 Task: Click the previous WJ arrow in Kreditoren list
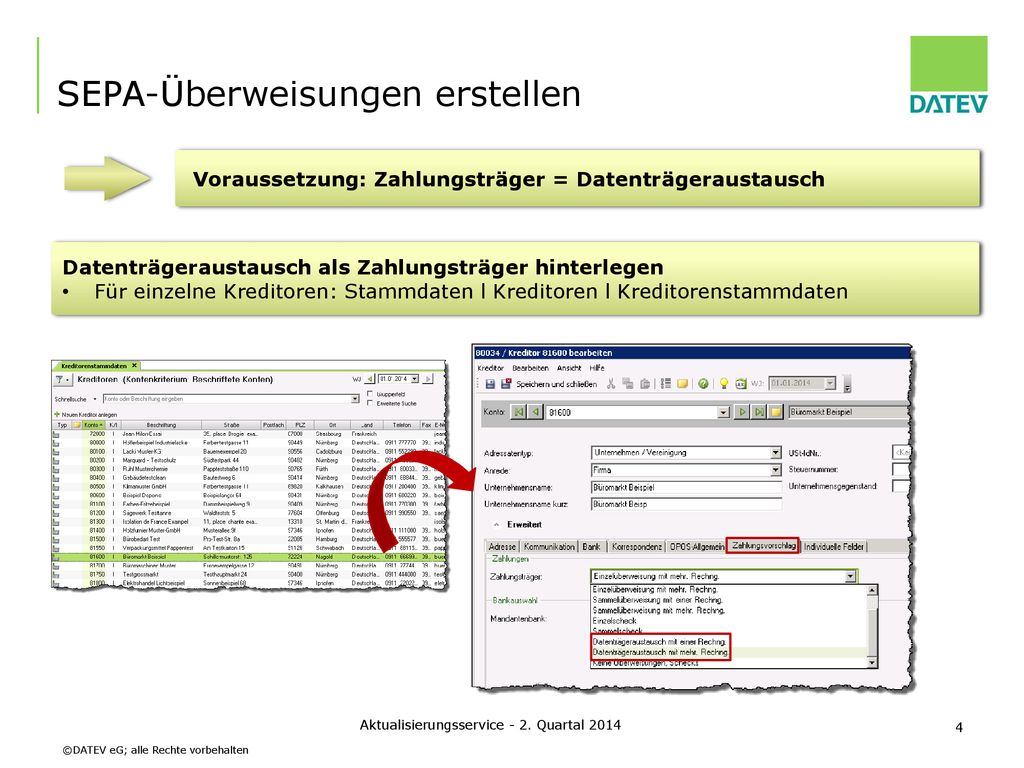(370, 379)
